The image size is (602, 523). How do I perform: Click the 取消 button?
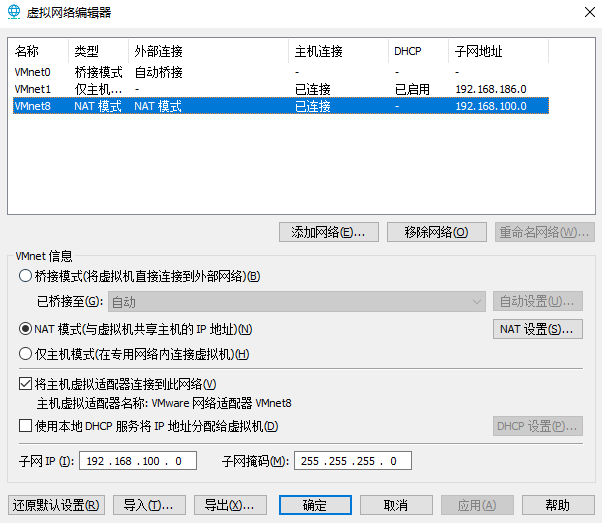[396, 505]
